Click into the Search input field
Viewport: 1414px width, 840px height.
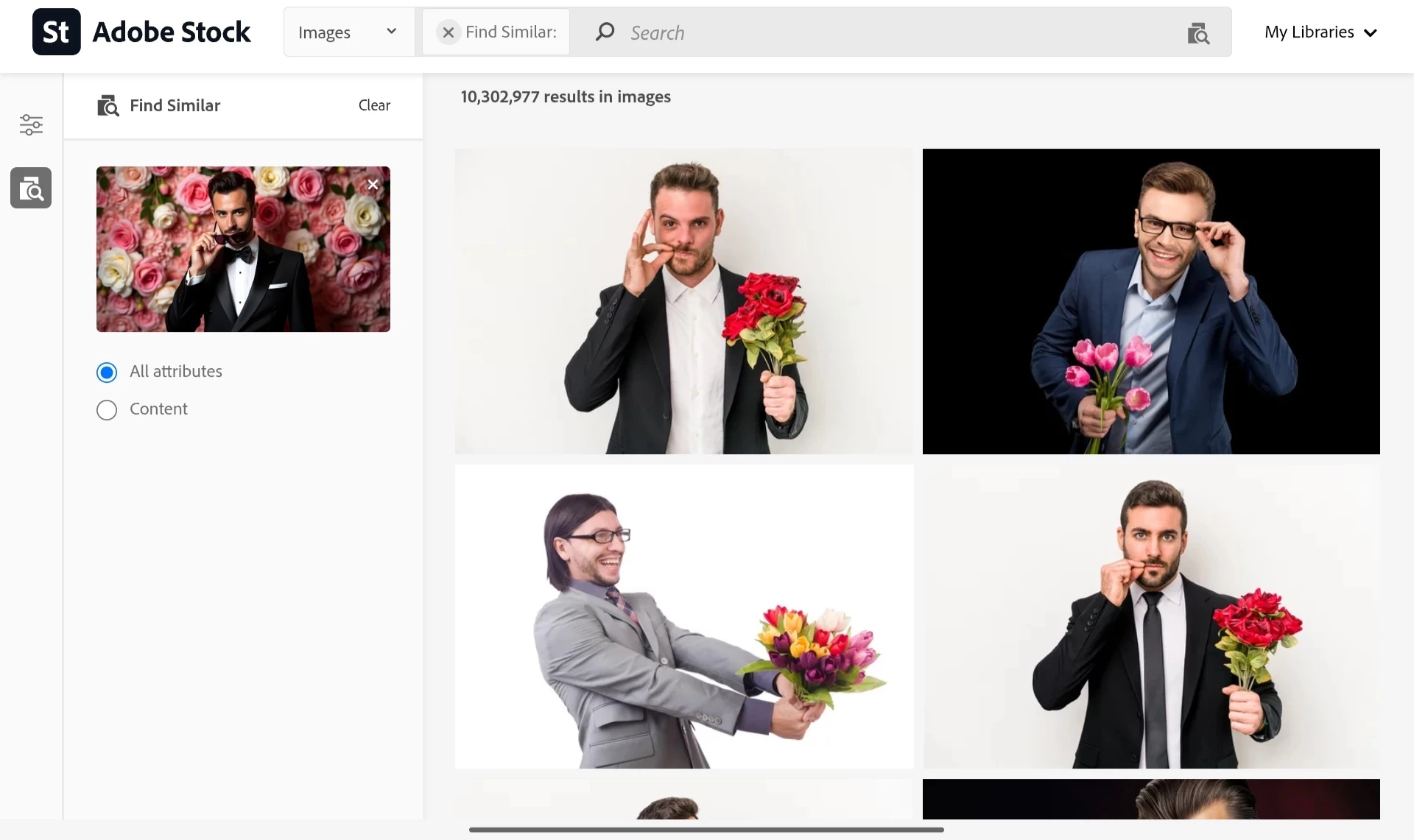tap(884, 33)
